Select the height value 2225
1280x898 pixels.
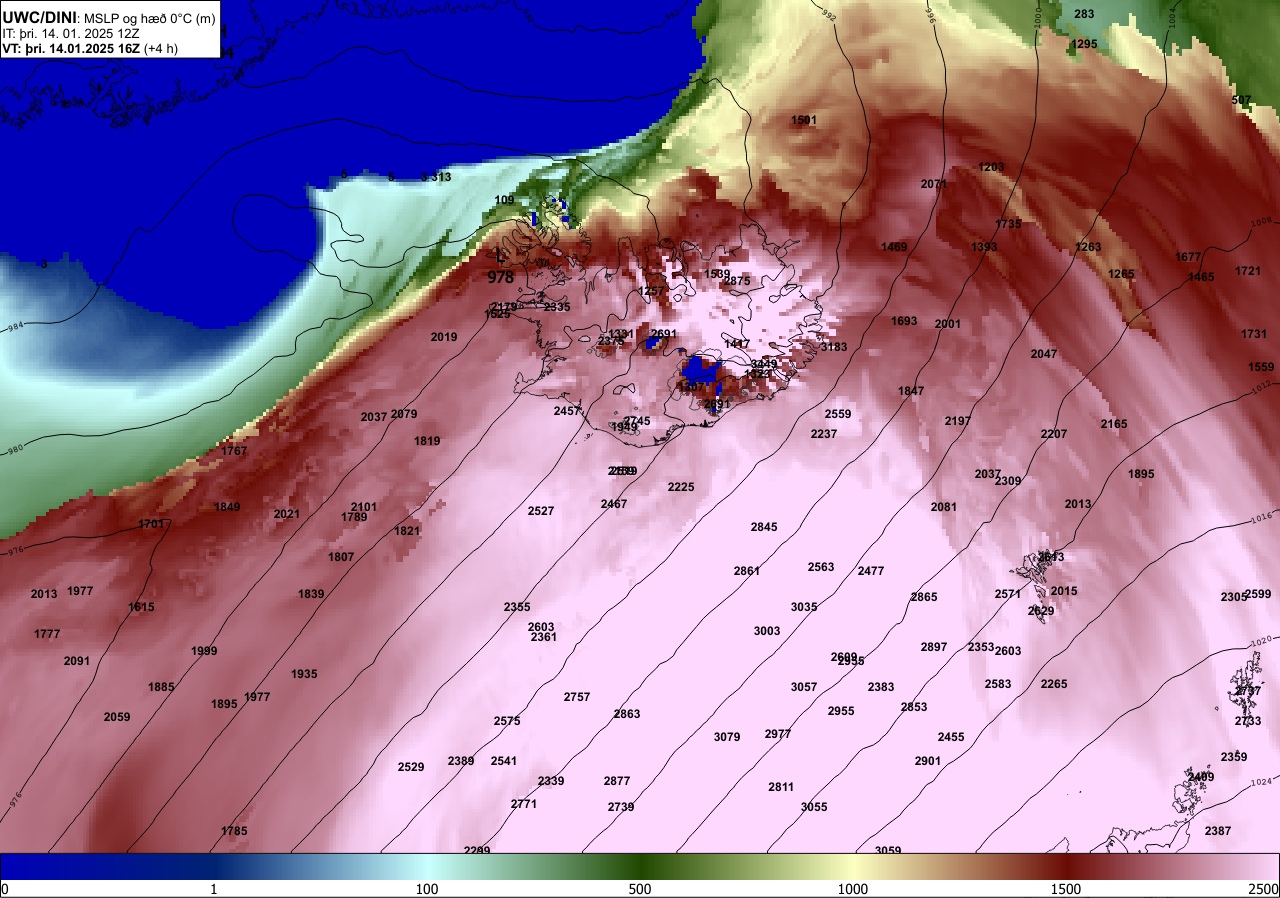click(x=681, y=487)
